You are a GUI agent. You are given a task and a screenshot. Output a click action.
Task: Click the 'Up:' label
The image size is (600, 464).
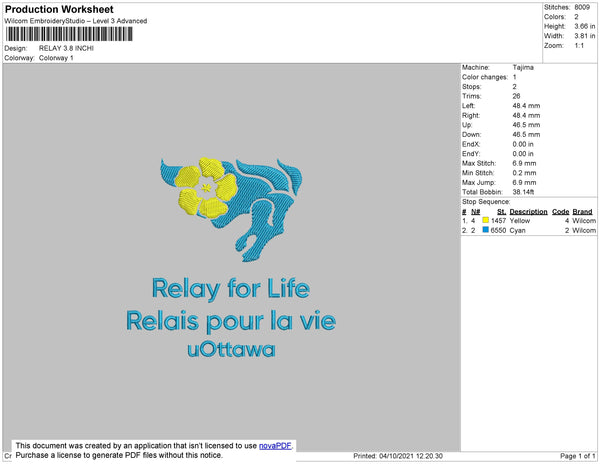(x=467, y=125)
